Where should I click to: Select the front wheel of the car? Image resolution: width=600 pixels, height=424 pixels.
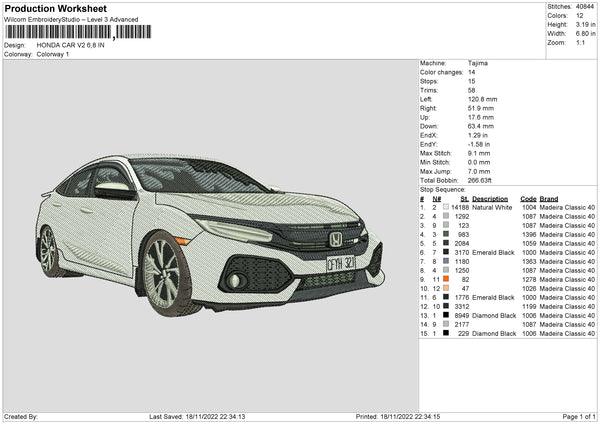click(163, 273)
